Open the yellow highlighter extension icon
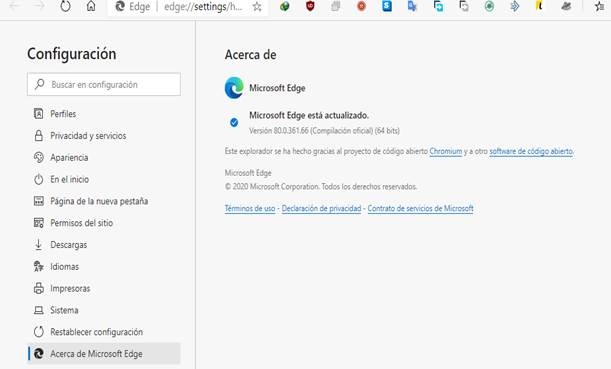This screenshot has height=369, width=611. click(x=539, y=6)
